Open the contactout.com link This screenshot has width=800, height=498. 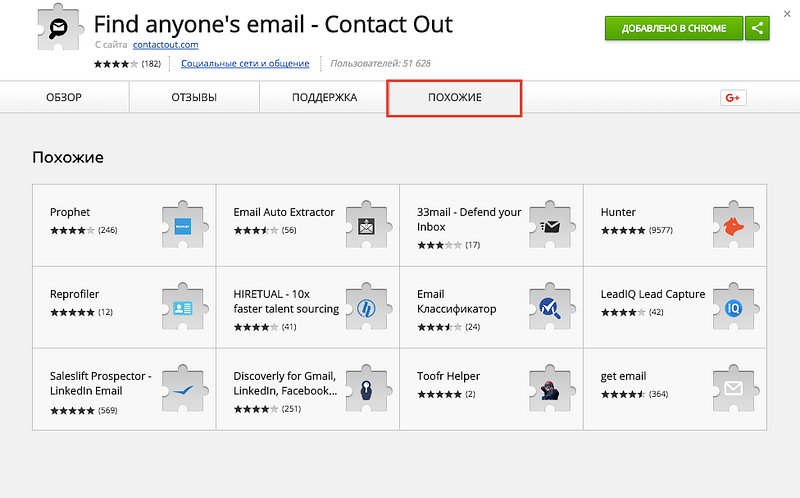(x=166, y=45)
